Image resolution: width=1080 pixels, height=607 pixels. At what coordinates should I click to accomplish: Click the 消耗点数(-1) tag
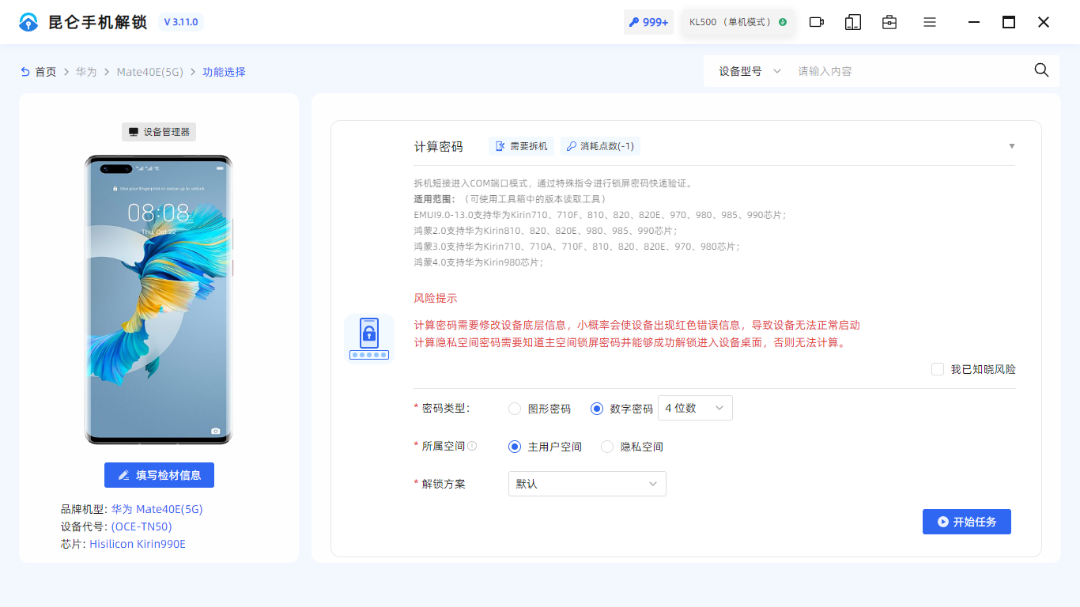click(x=600, y=146)
